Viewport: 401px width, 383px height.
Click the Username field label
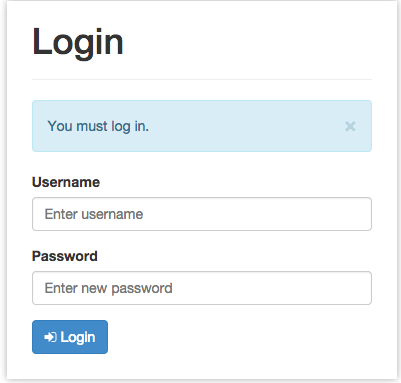tap(66, 182)
